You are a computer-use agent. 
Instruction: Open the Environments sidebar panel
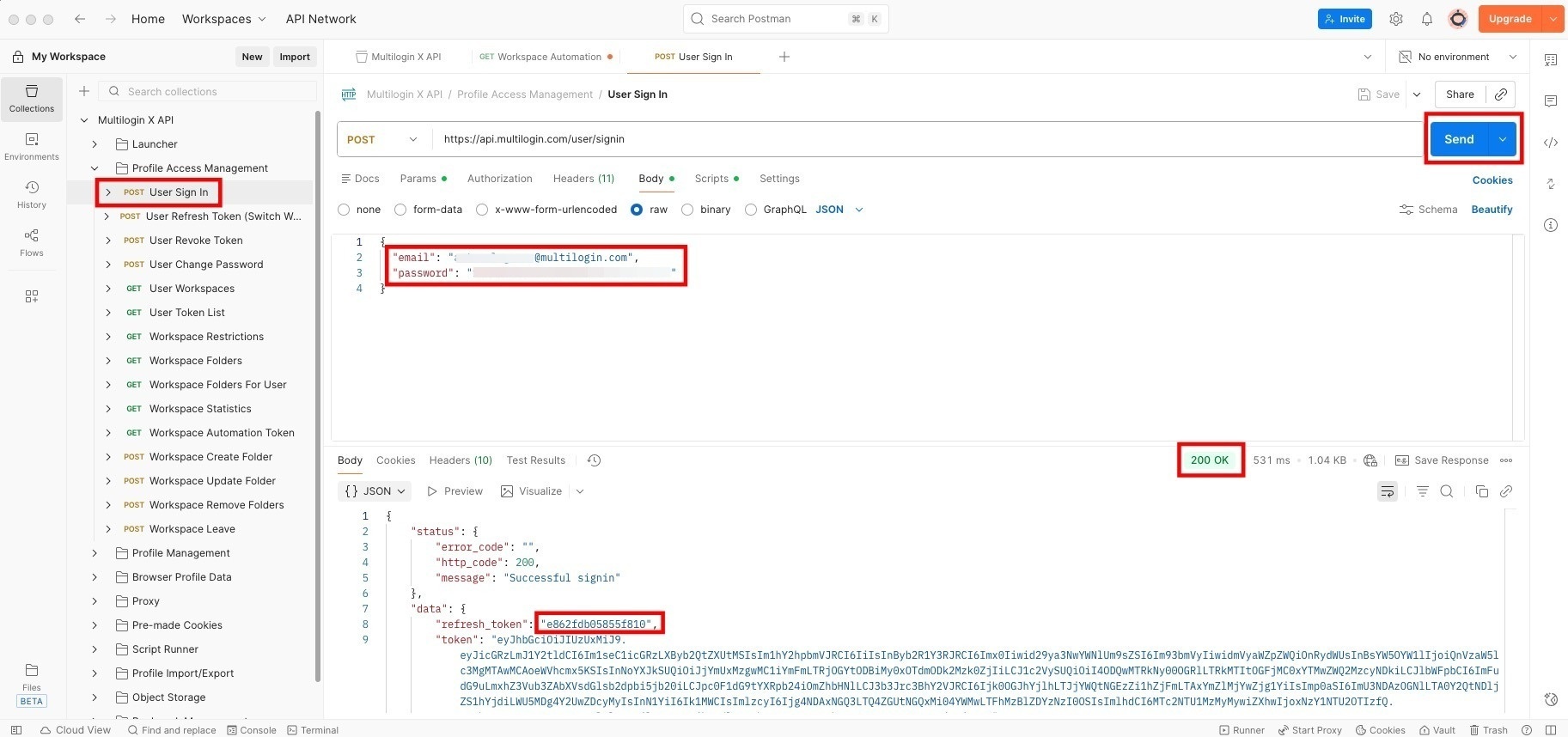coord(32,146)
